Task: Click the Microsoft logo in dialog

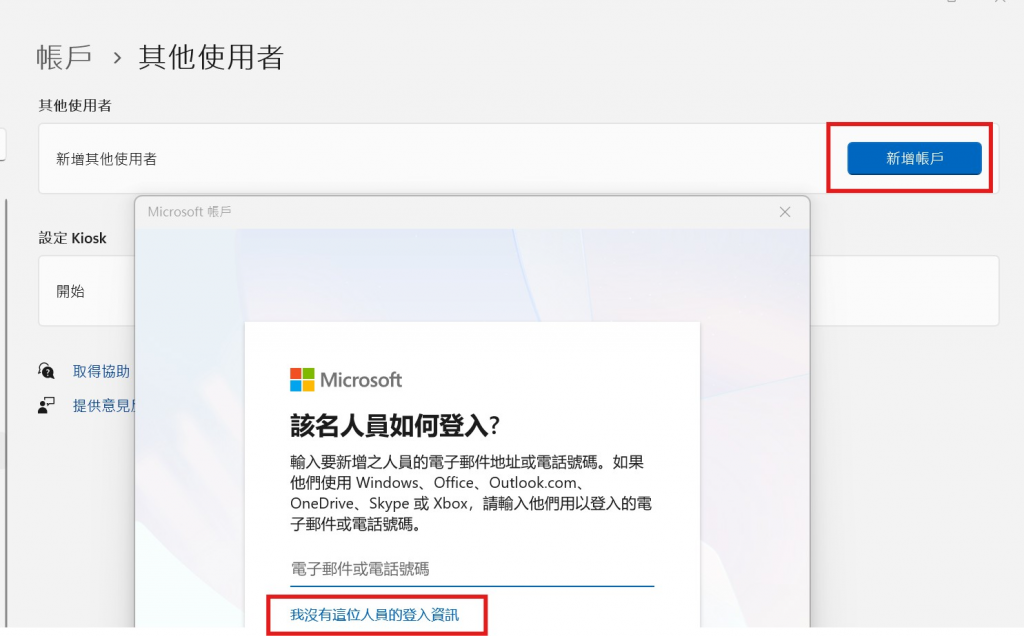Action: [x=346, y=379]
